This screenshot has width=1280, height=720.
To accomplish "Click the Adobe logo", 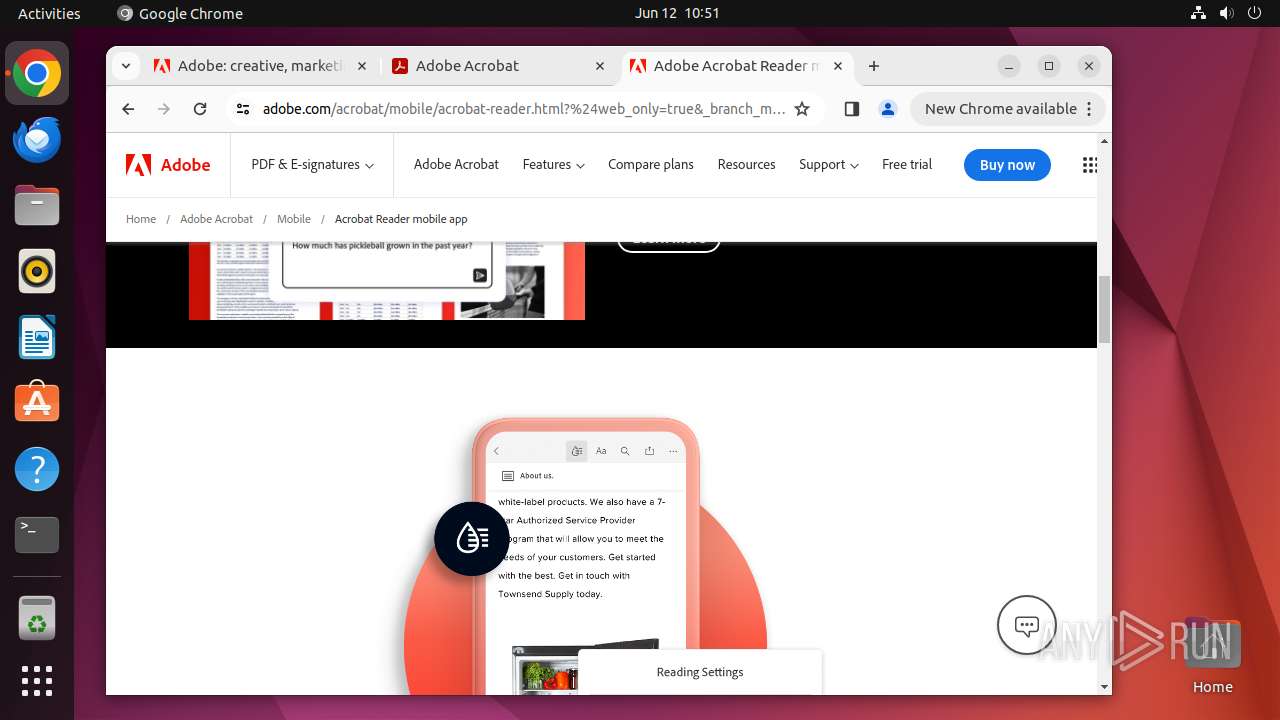I will (x=168, y=165).
